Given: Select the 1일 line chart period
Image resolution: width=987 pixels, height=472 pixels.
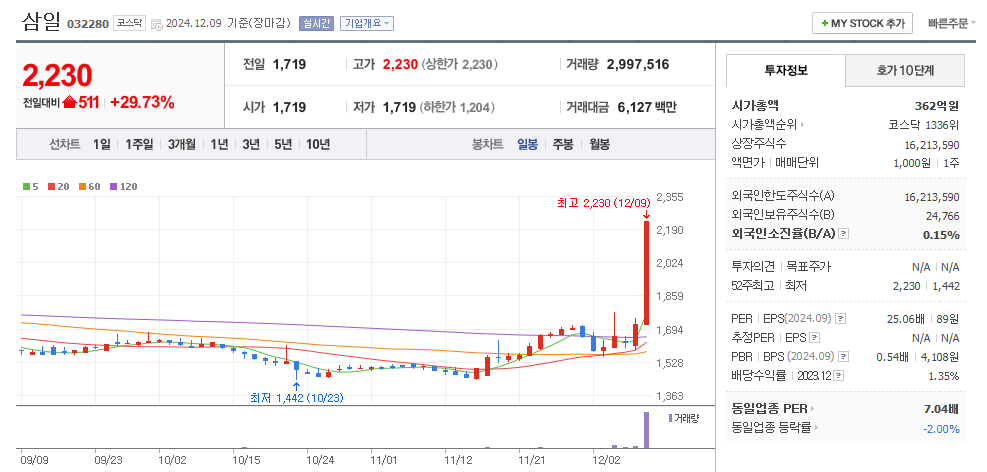Looking at the screenshot, I should [x=101, y=144].
